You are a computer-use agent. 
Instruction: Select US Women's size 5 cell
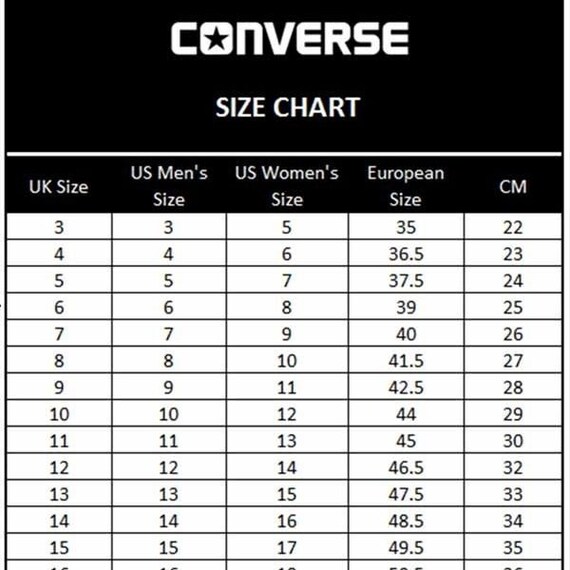point(287,227)
